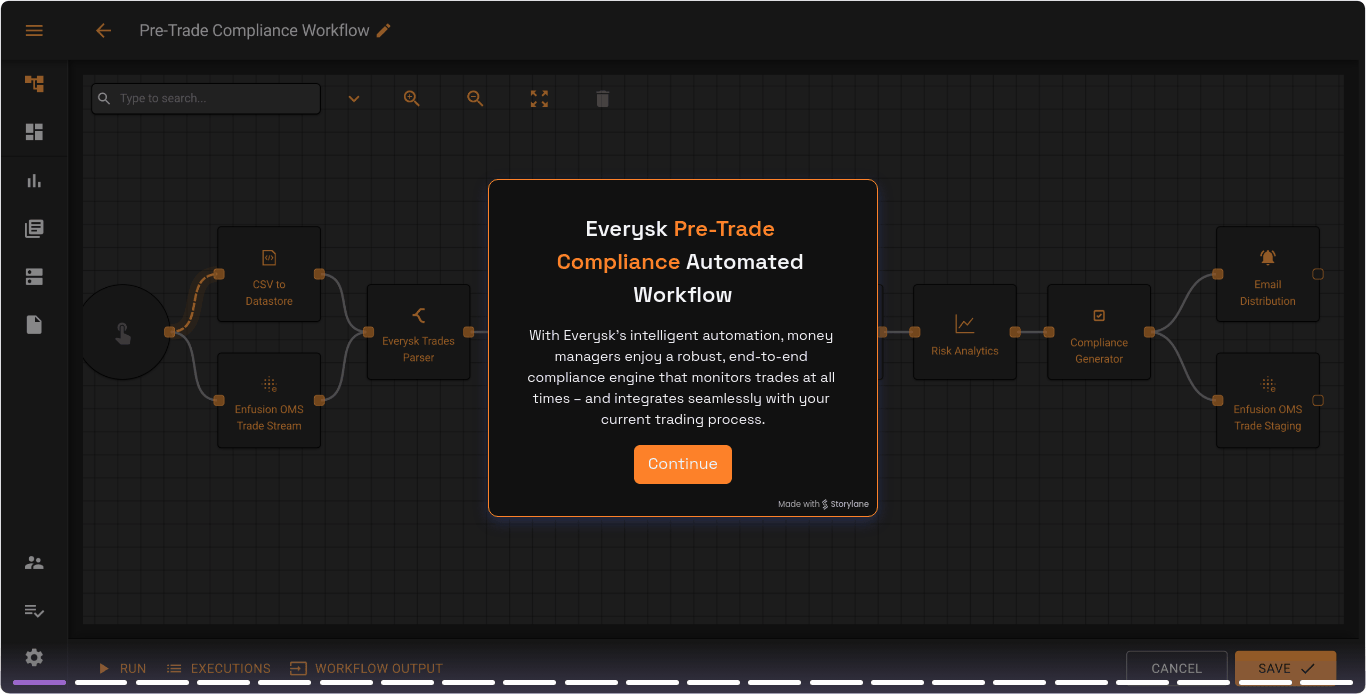Select the manual trigger start node
Screen dimensions: 1366x694
point(124,332)
